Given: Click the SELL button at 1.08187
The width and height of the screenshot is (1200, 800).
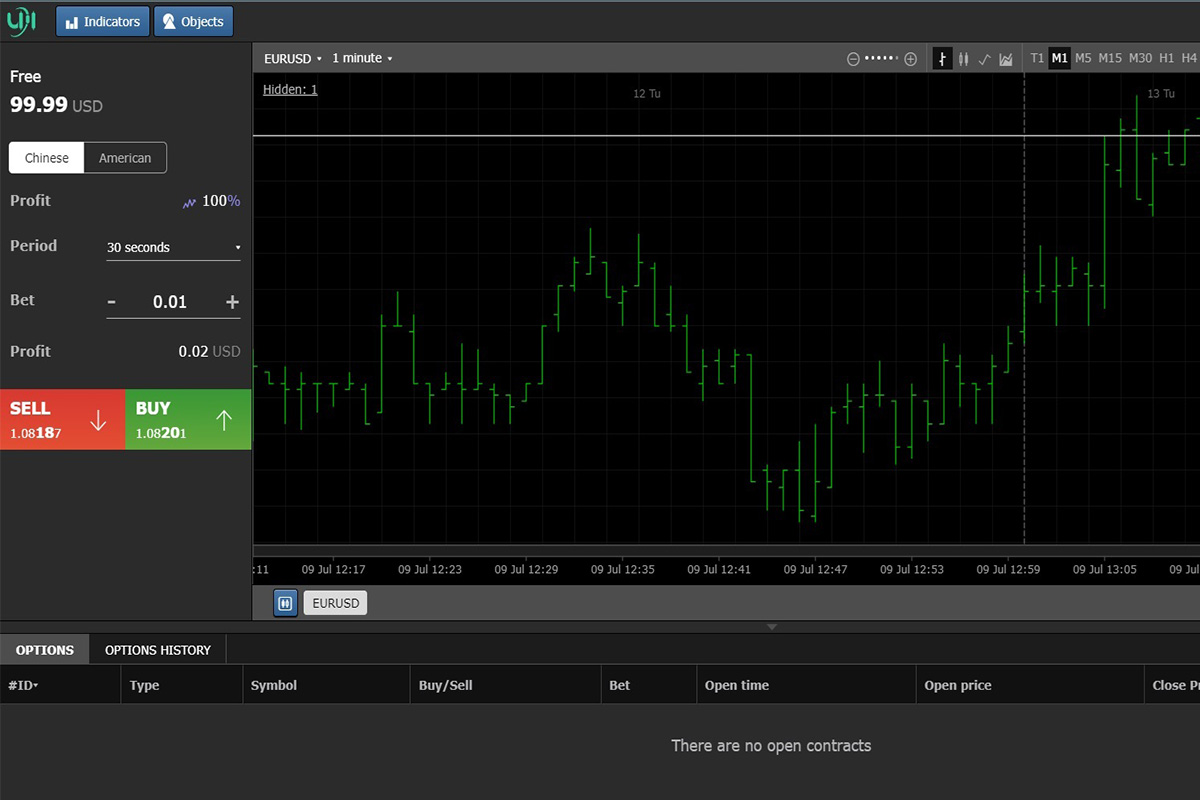Looking at the screenshot, I should [62, 419].
